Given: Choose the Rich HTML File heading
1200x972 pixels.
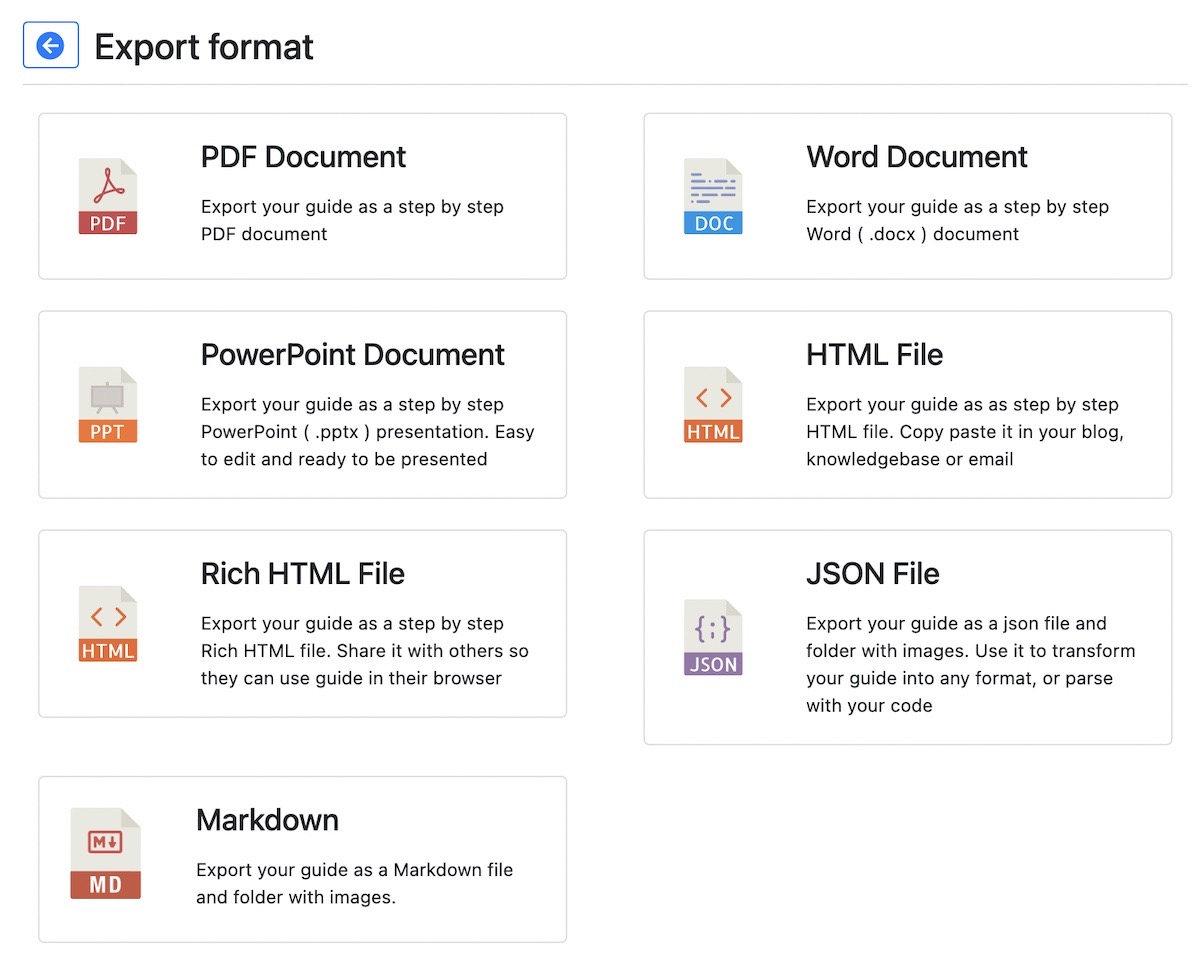Looking at the screenshot, I should (302, 574).
